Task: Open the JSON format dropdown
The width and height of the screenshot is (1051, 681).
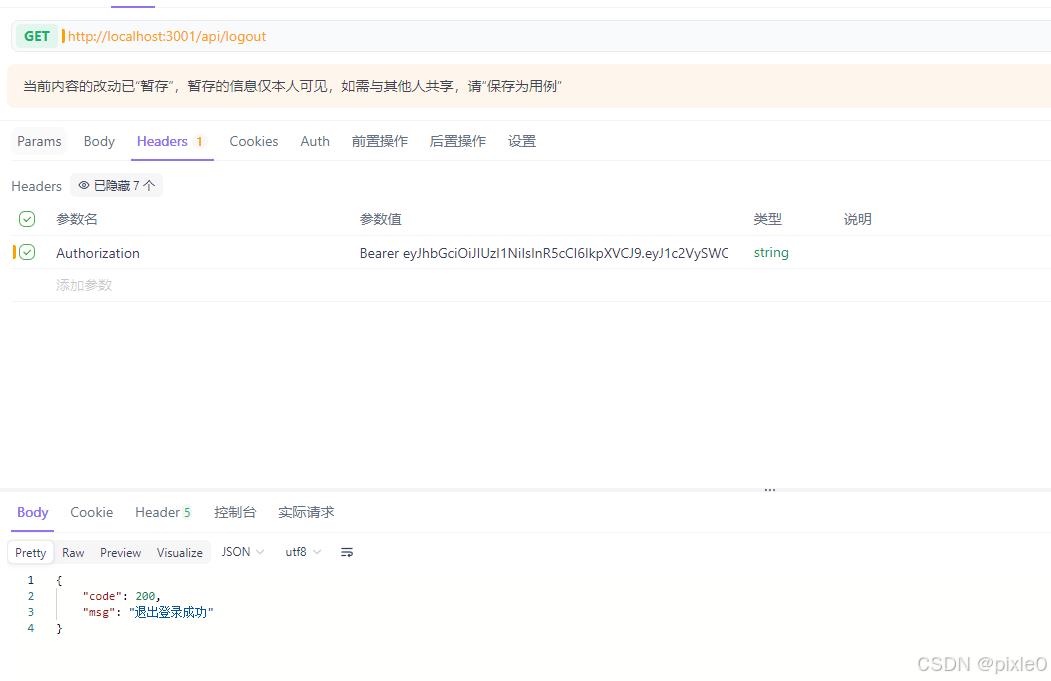Action: tap(241, 551)
